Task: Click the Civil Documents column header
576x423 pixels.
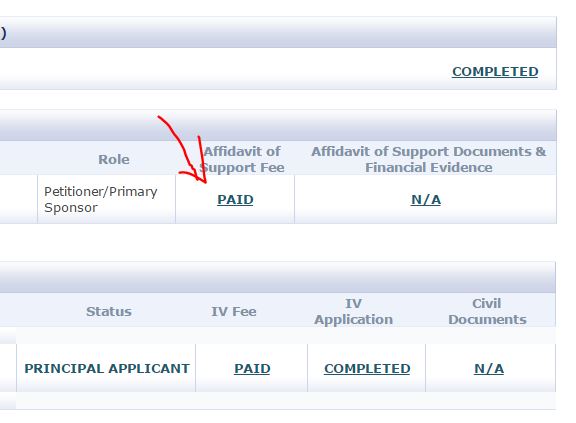Action: tap(487, 311)
